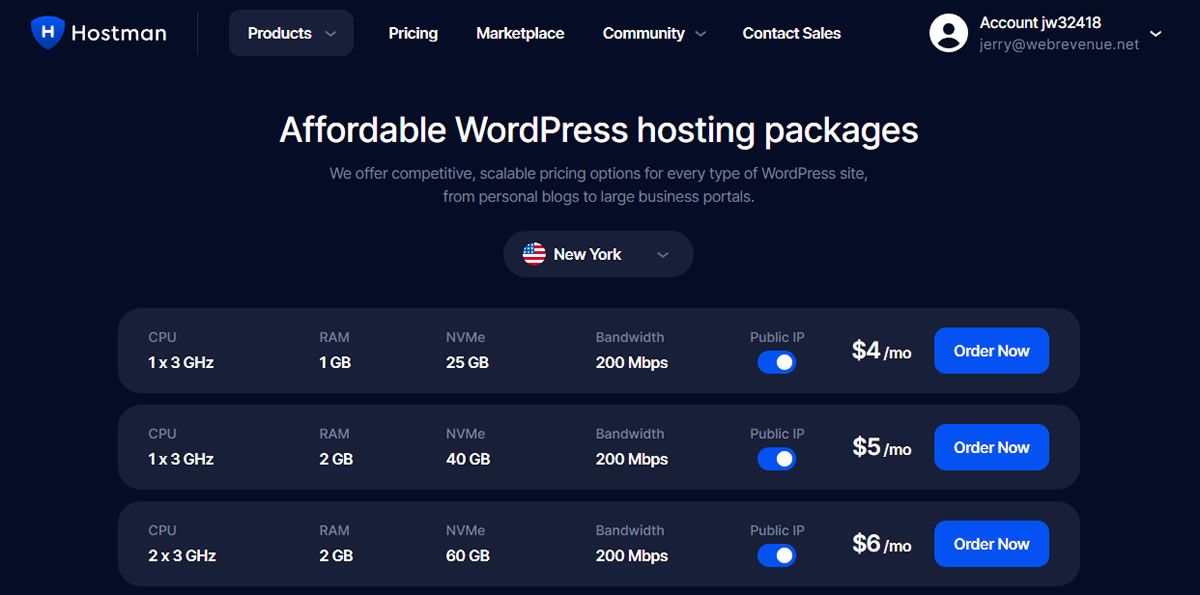Open the Marketplace page

520,33
